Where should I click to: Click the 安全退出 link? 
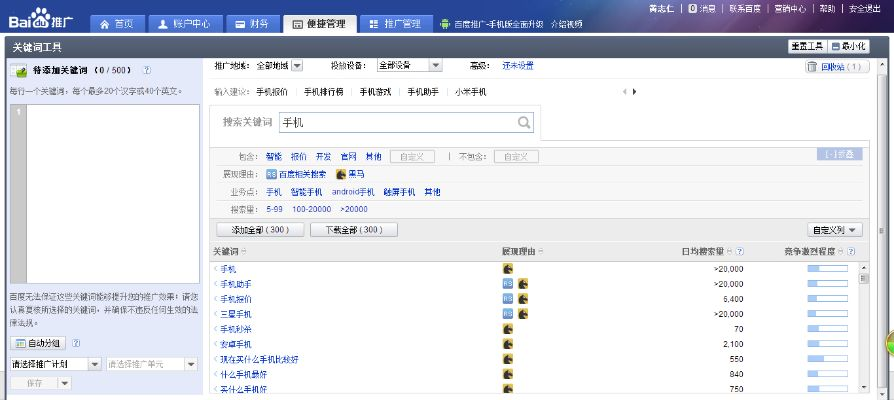[865, 9]
